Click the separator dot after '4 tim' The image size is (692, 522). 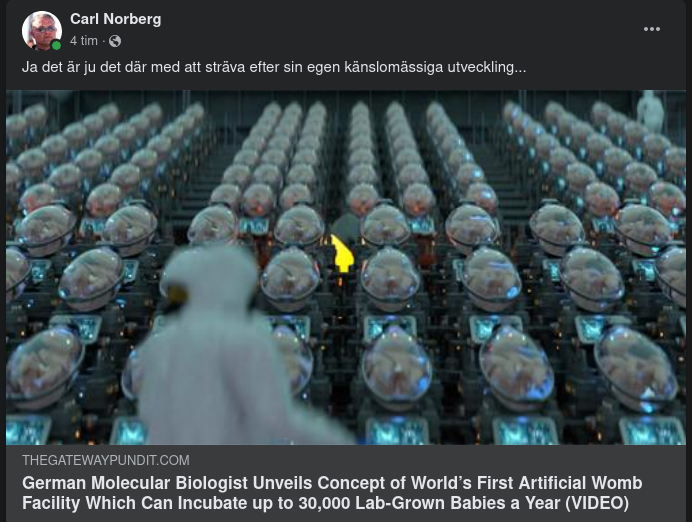point(103,41)
